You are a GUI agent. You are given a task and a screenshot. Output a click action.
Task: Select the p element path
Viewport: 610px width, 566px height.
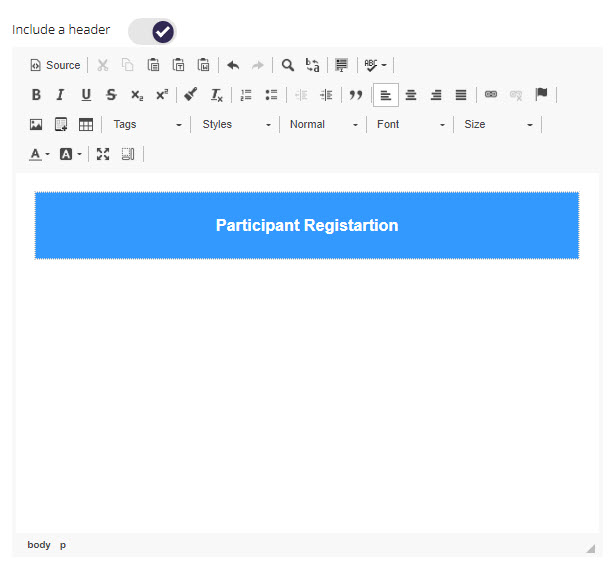coord(63,545)
